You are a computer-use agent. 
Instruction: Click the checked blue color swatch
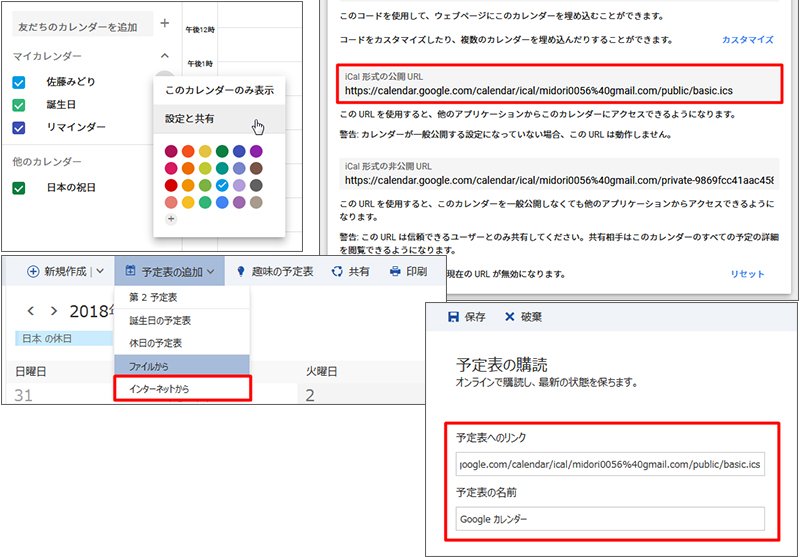pos(222,185)
